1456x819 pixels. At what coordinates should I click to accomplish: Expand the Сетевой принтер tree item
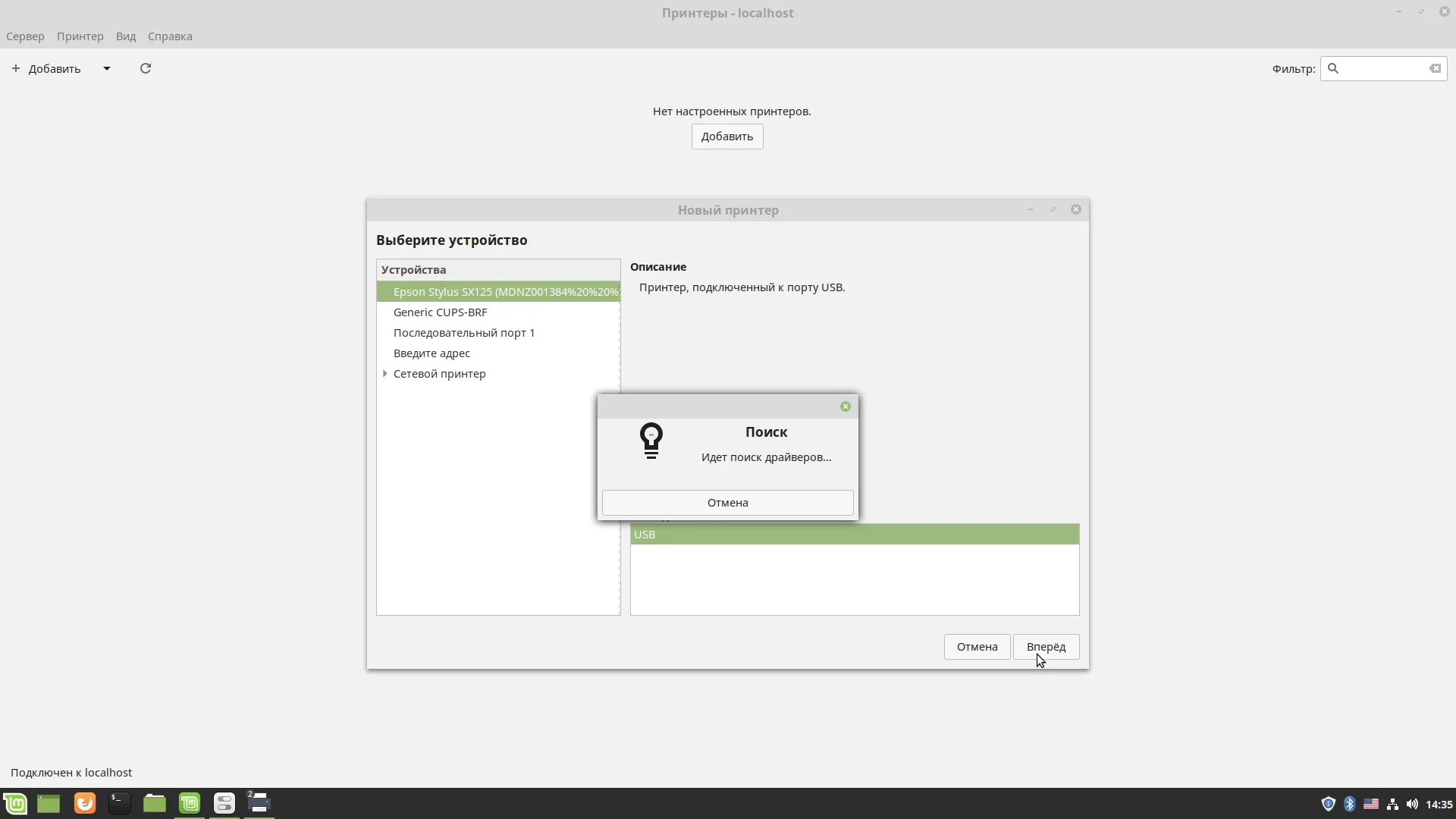click(x=385, y=374)
